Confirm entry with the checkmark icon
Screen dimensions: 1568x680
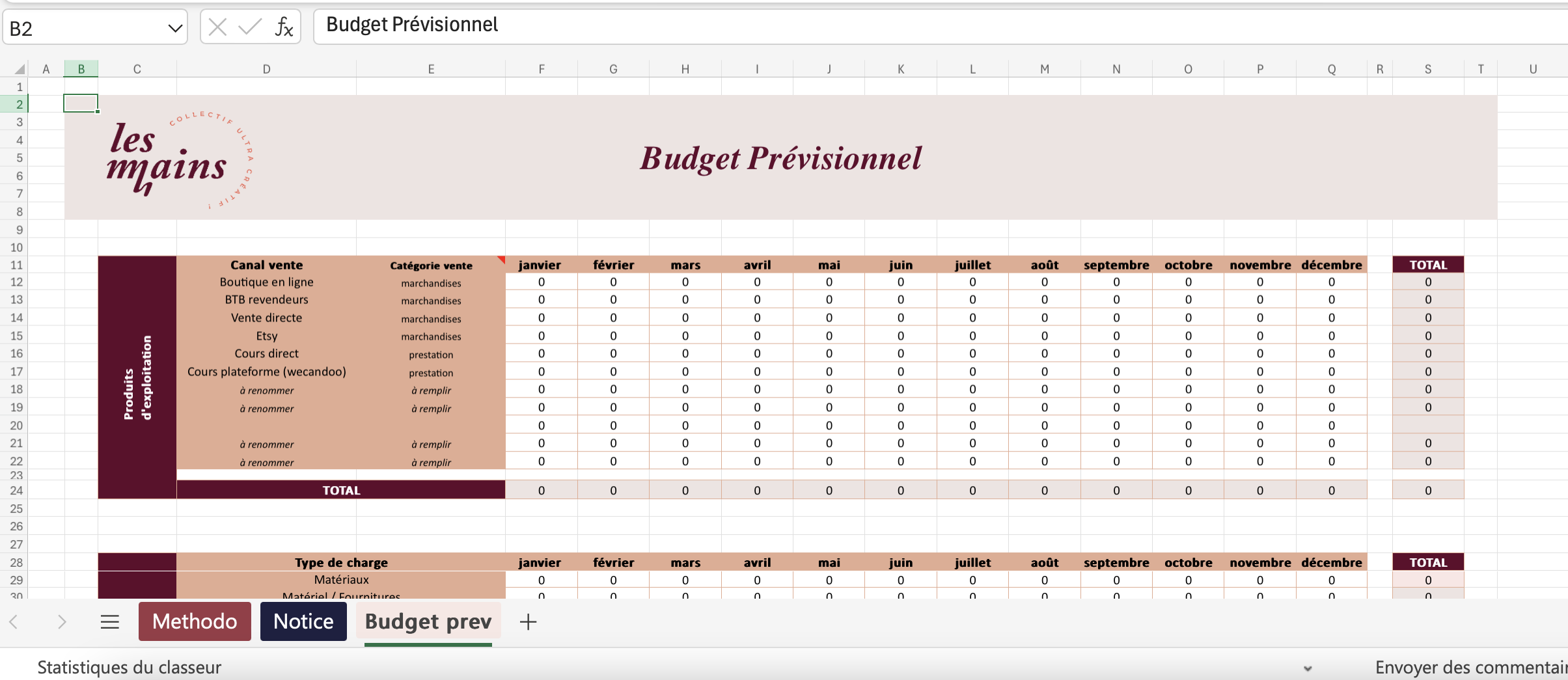point(250,27)
